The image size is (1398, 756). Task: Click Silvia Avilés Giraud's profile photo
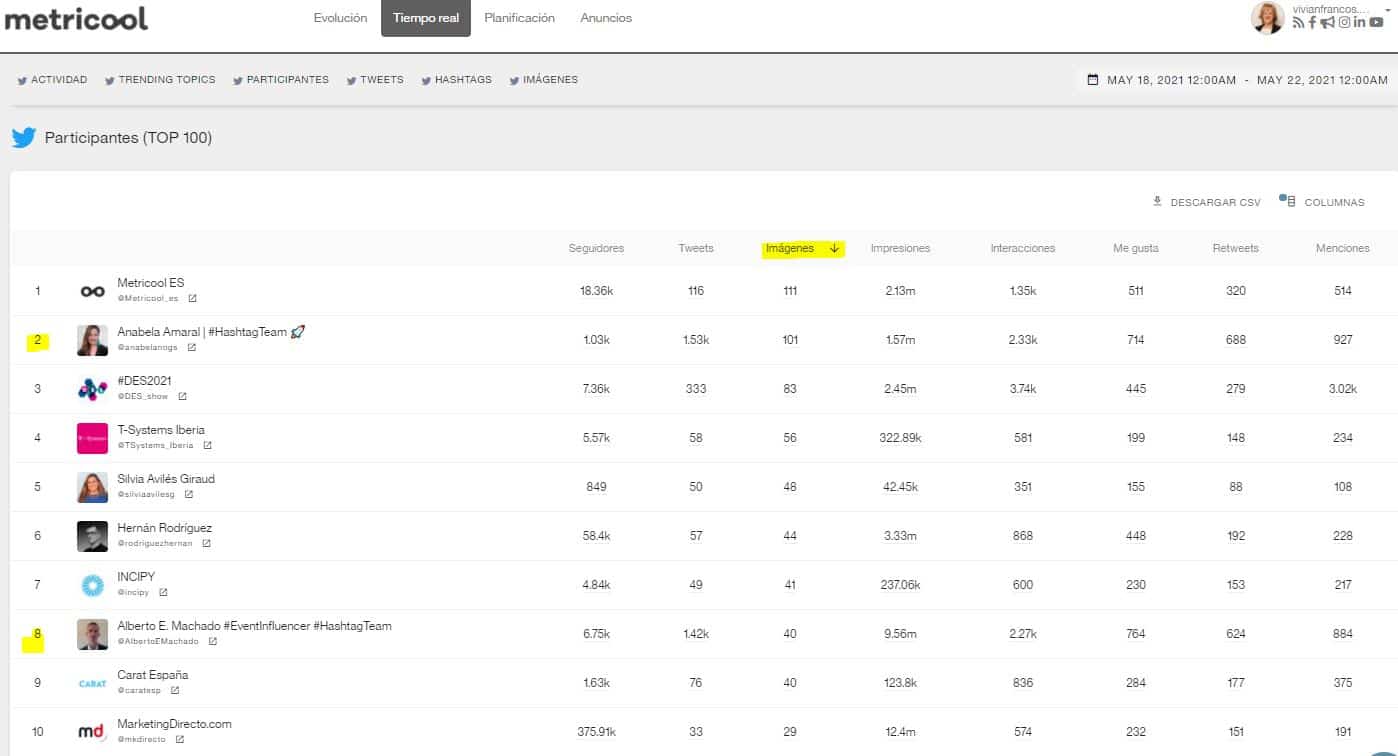click(x=92, y=487)
